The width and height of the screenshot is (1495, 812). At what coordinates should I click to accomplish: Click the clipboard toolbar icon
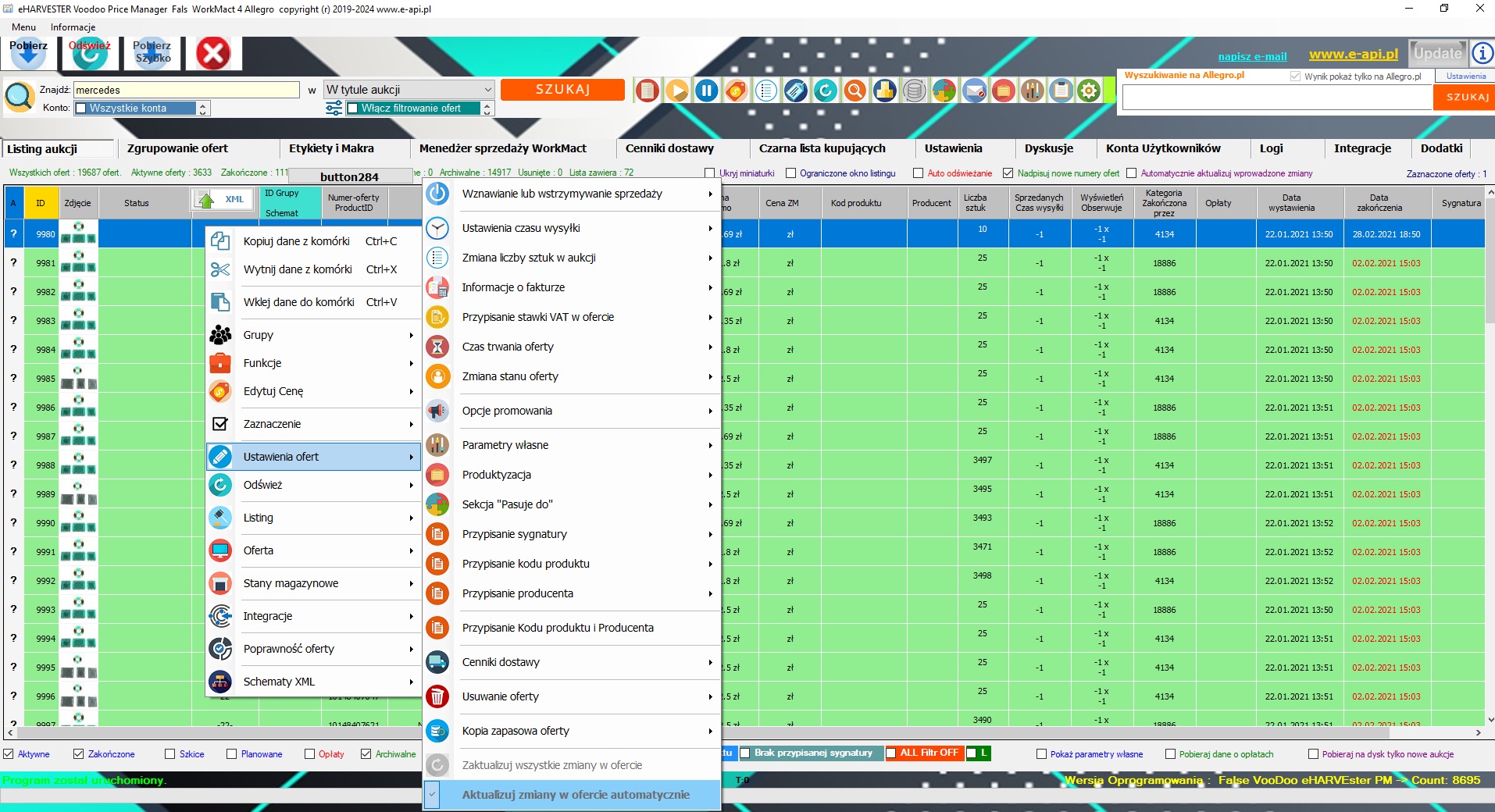[x=1061, y=91]
